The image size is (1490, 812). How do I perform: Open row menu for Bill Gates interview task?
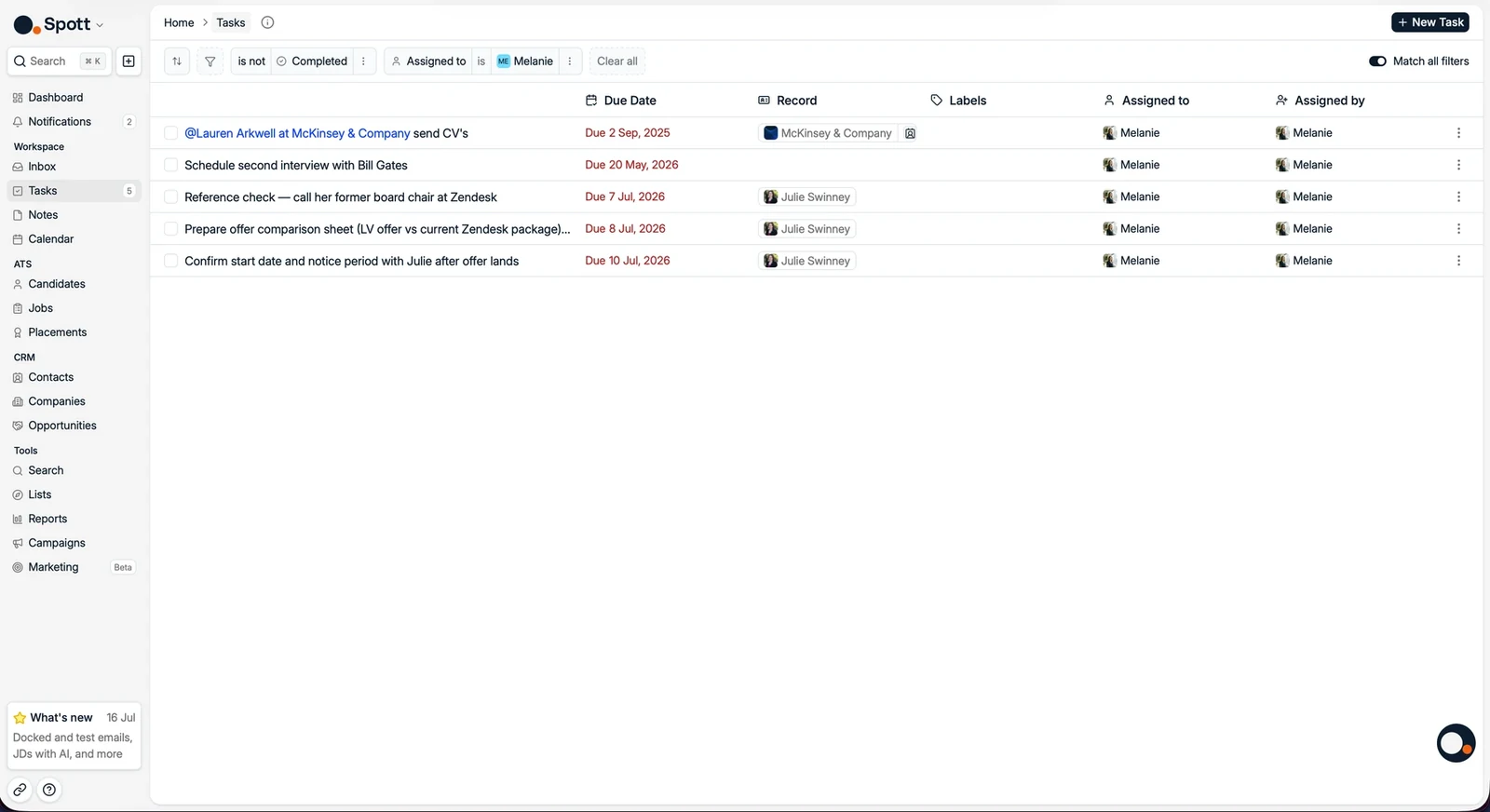1458,165
